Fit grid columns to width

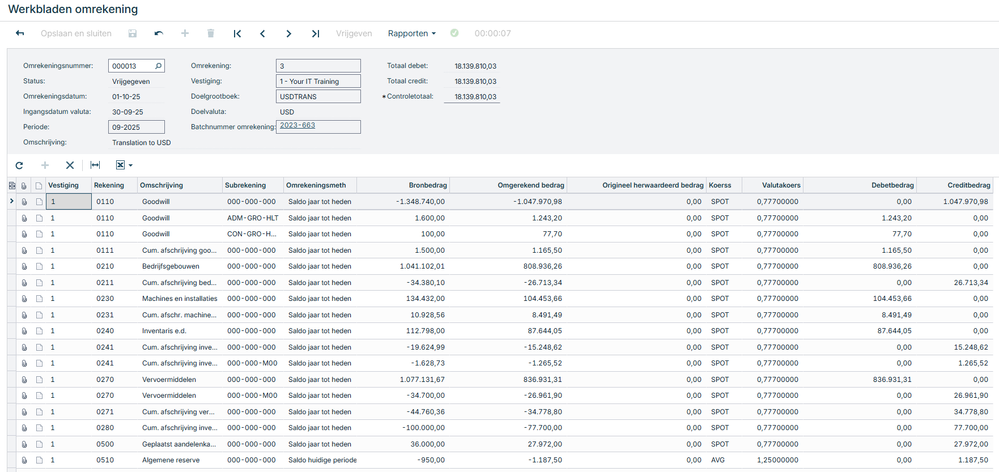pos(95,165)
